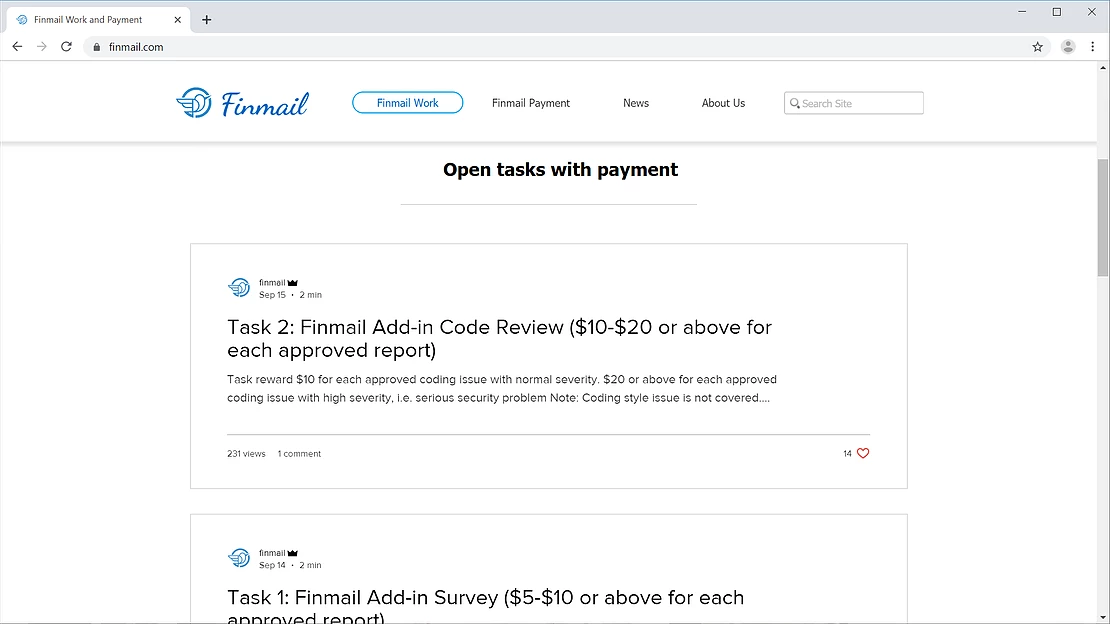
Task: Go to the News nav item
Action: pos(636,103)
